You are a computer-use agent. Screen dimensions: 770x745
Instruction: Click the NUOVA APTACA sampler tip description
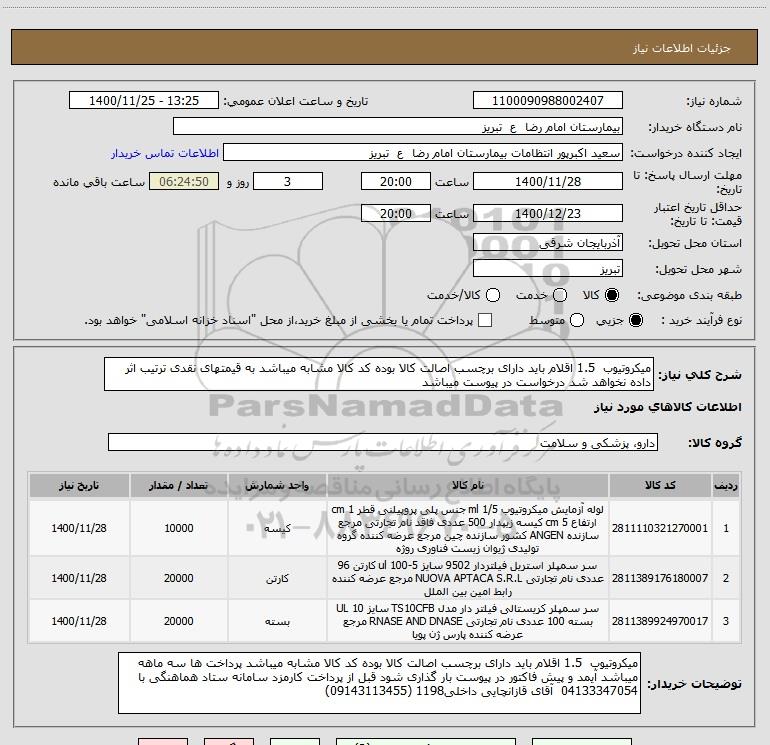point(468,578)
